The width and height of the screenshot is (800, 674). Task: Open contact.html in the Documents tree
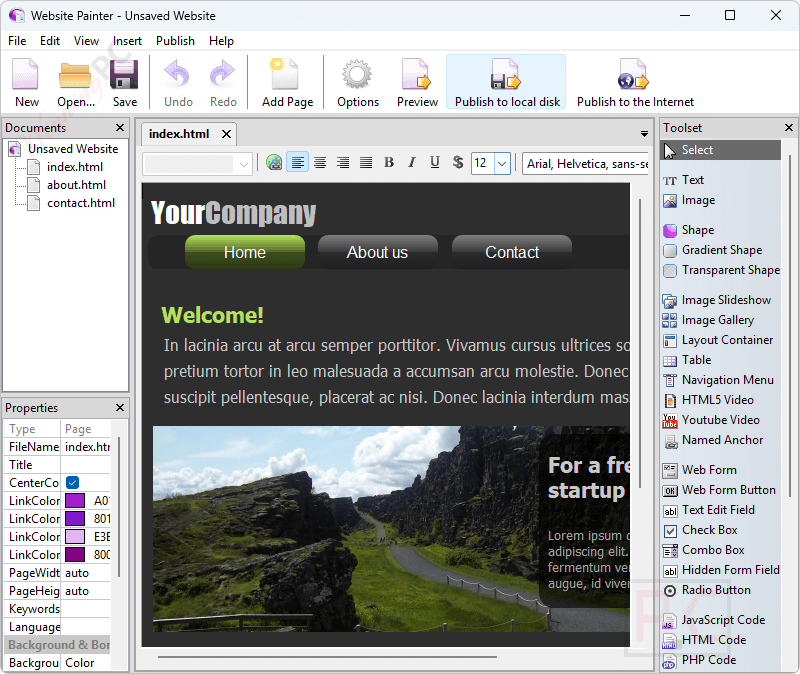click(81, 203)
